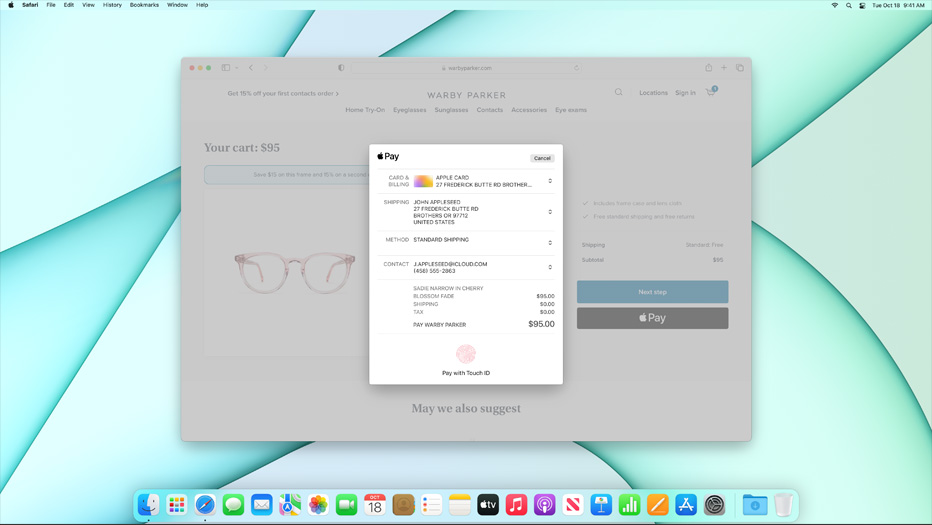Screen dimensions: 932x525
Task: Launch Pages from the Dock
Action: (657, 505)
